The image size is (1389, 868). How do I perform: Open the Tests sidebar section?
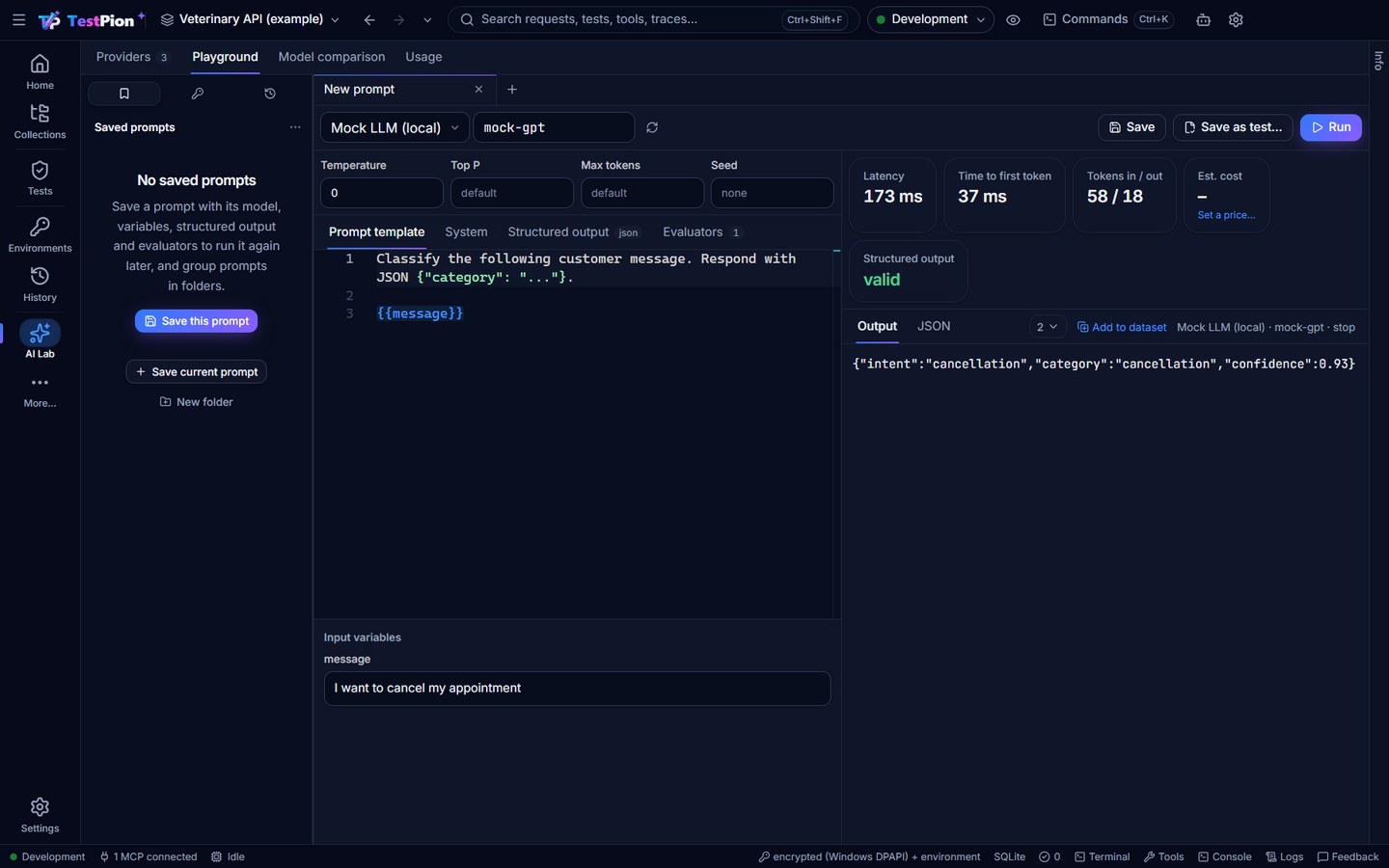pyautogui.click(x=40, y=177)
